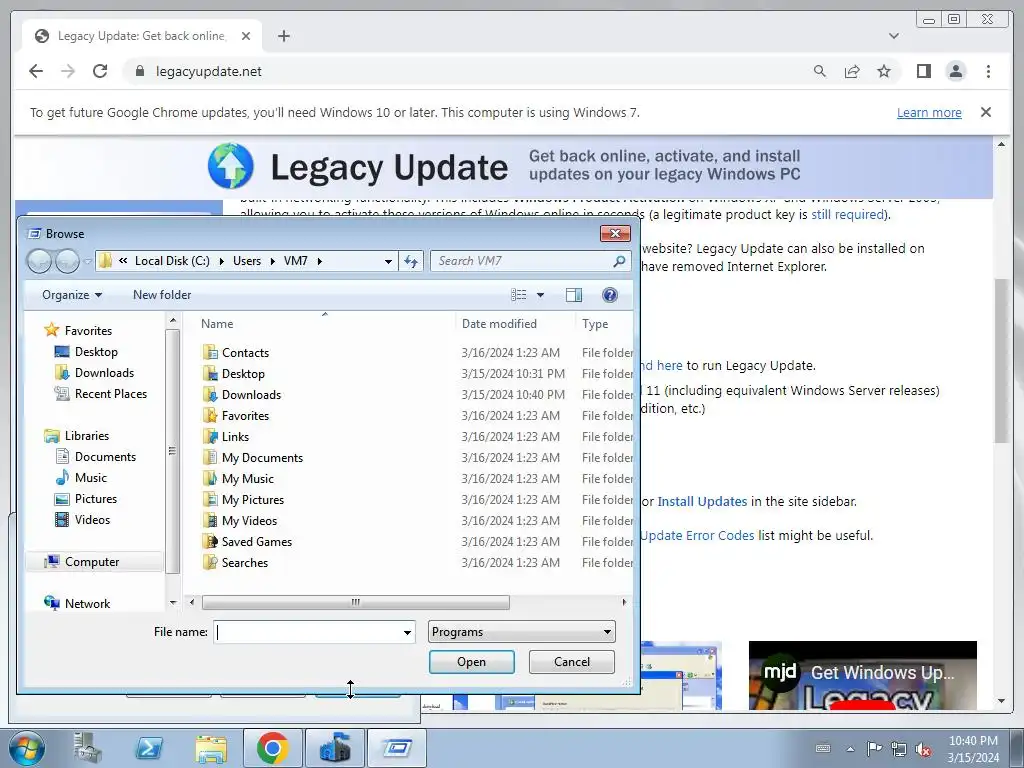1024x768 pixels.
Task: Open the Music library
Action: pyautogui.click(x=90, y=477)
